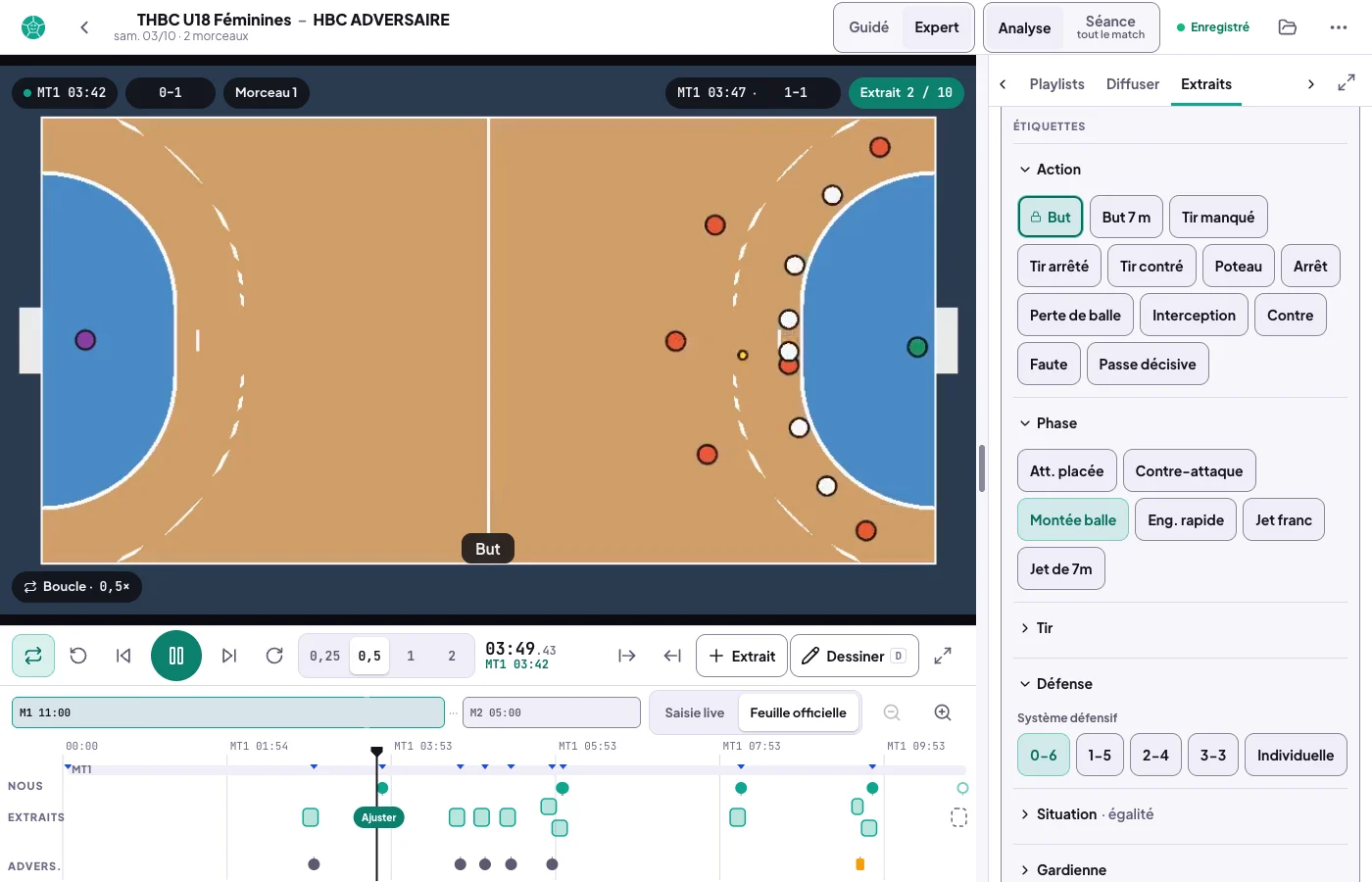
Task: Add a new Extrait
Action: 742,656
